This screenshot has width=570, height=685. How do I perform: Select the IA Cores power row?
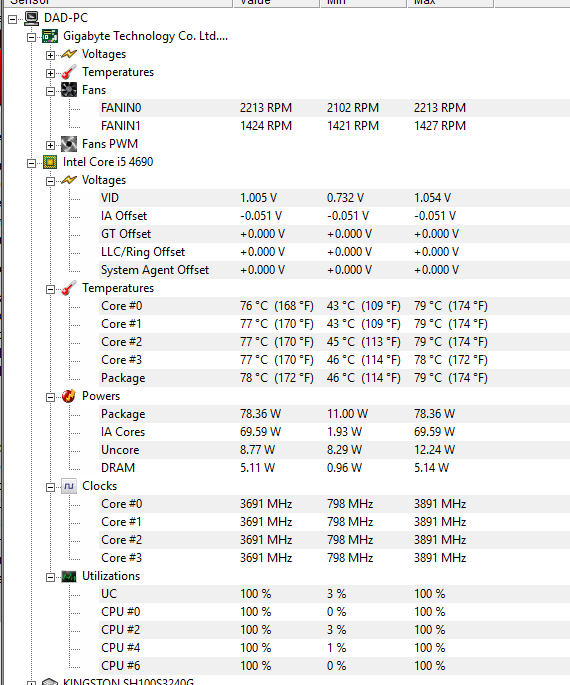pyautogui.click(x=334, y=432)
